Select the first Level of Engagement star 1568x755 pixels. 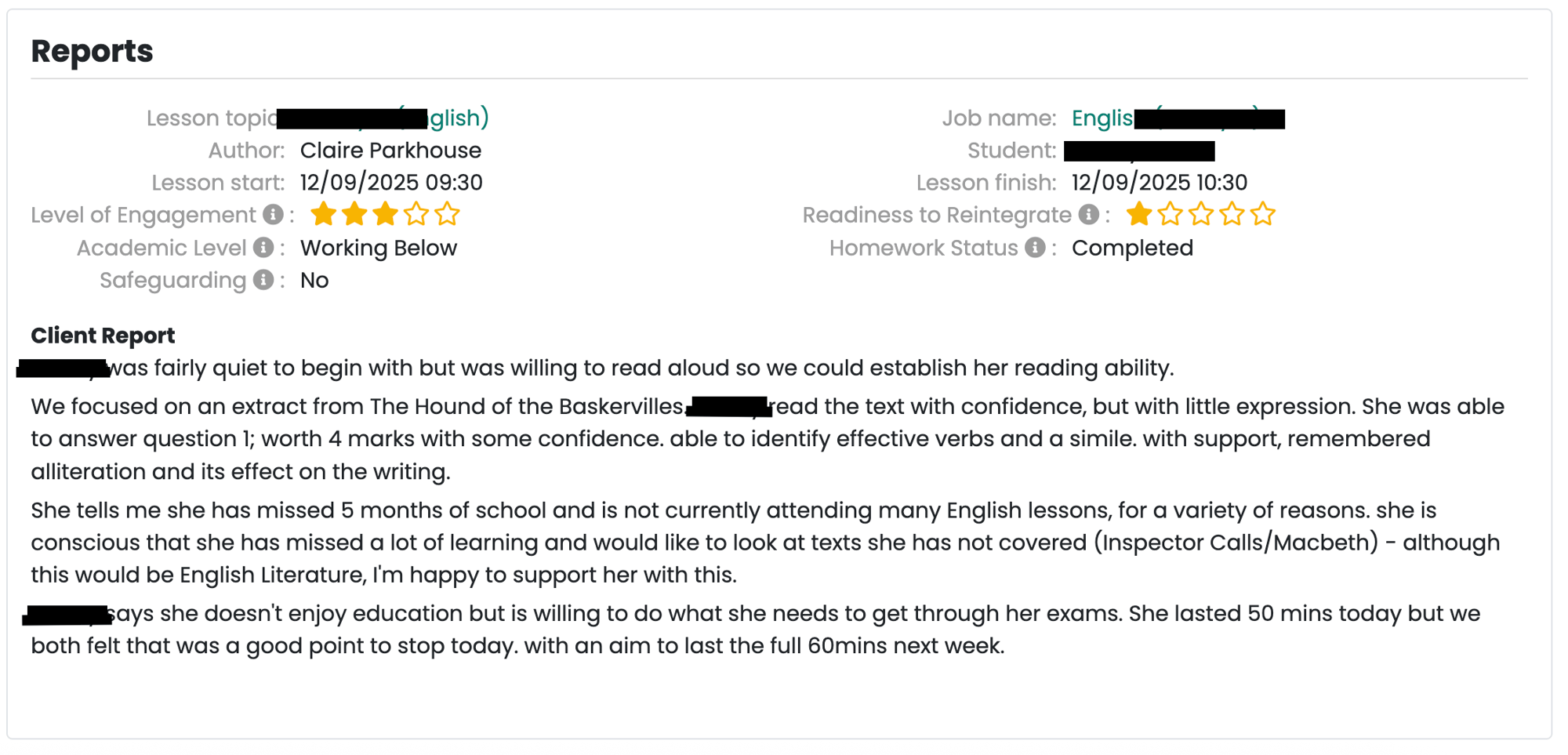click(x=323, y=213)
